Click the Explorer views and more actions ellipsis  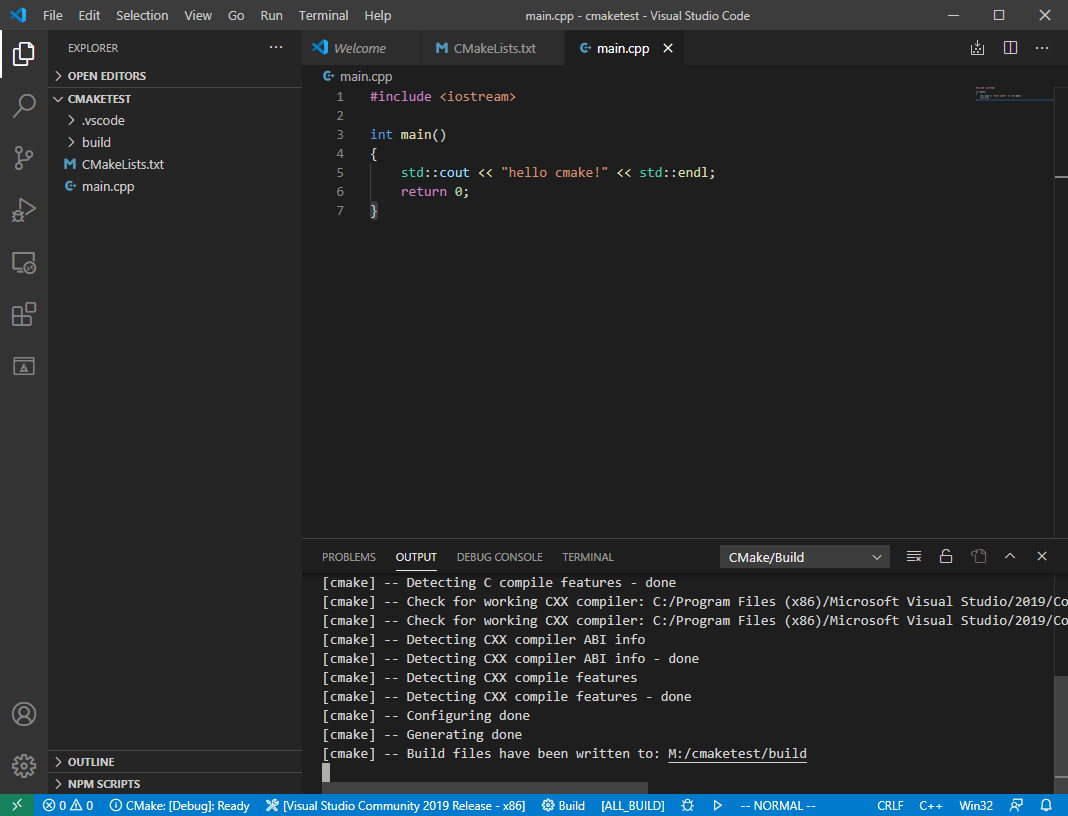click(276, 48)
